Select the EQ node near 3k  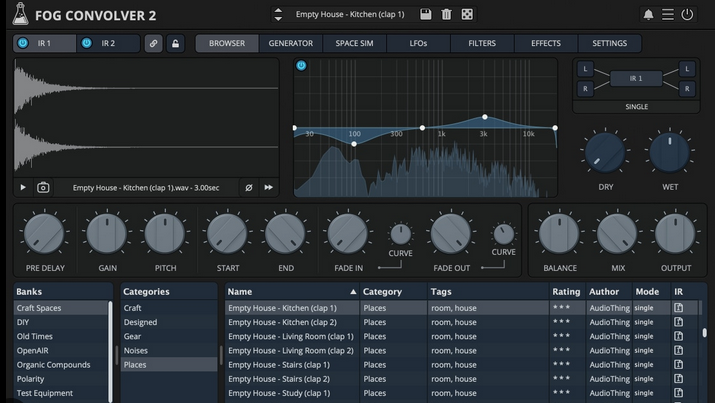pyautogui.click(x=485, y=117)
